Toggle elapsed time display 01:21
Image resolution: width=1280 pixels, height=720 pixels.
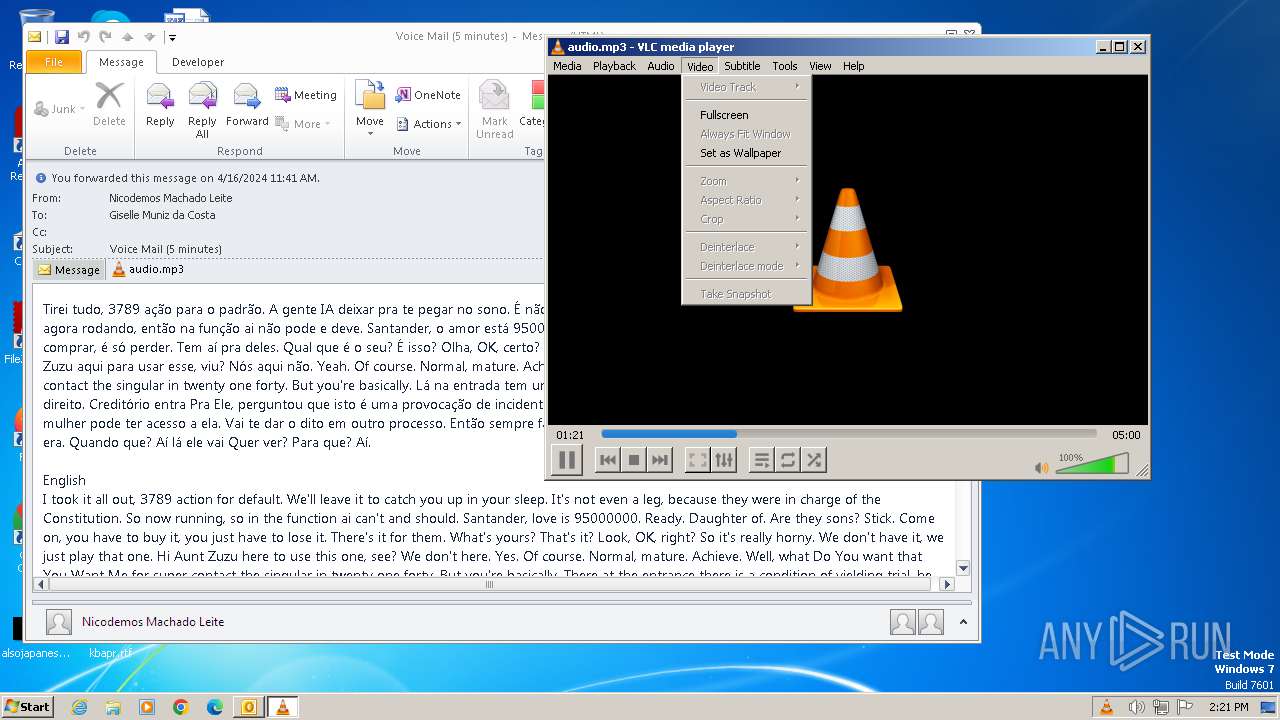(569, 435)
